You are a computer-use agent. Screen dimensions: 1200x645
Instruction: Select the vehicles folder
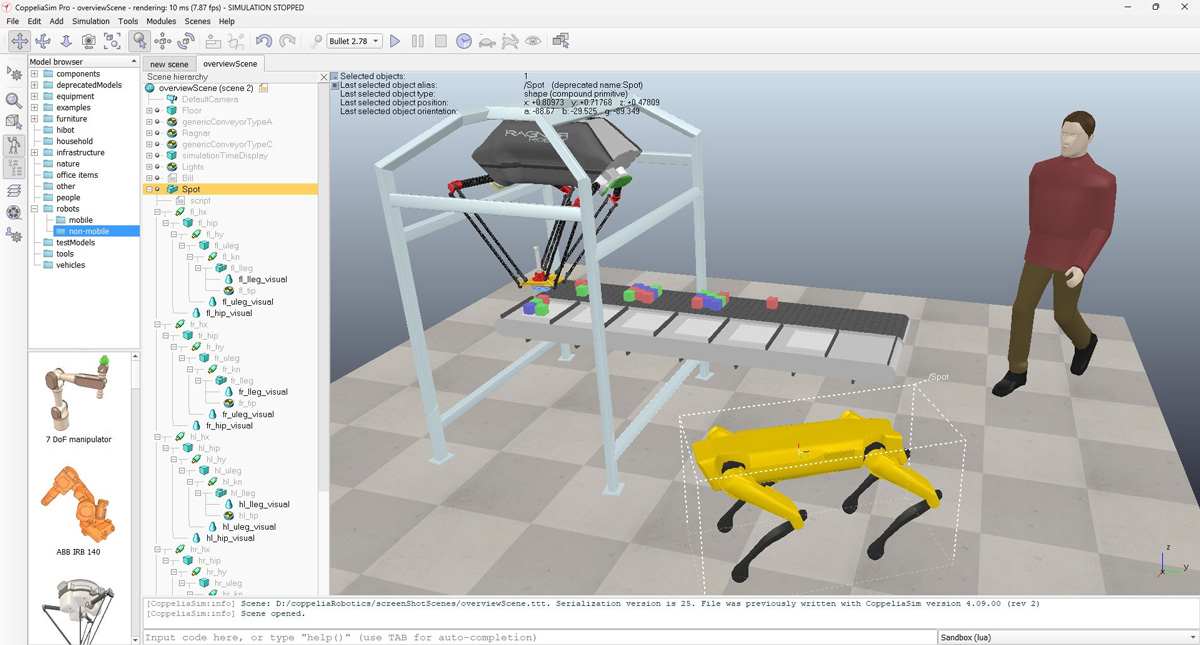click(70, 265)
